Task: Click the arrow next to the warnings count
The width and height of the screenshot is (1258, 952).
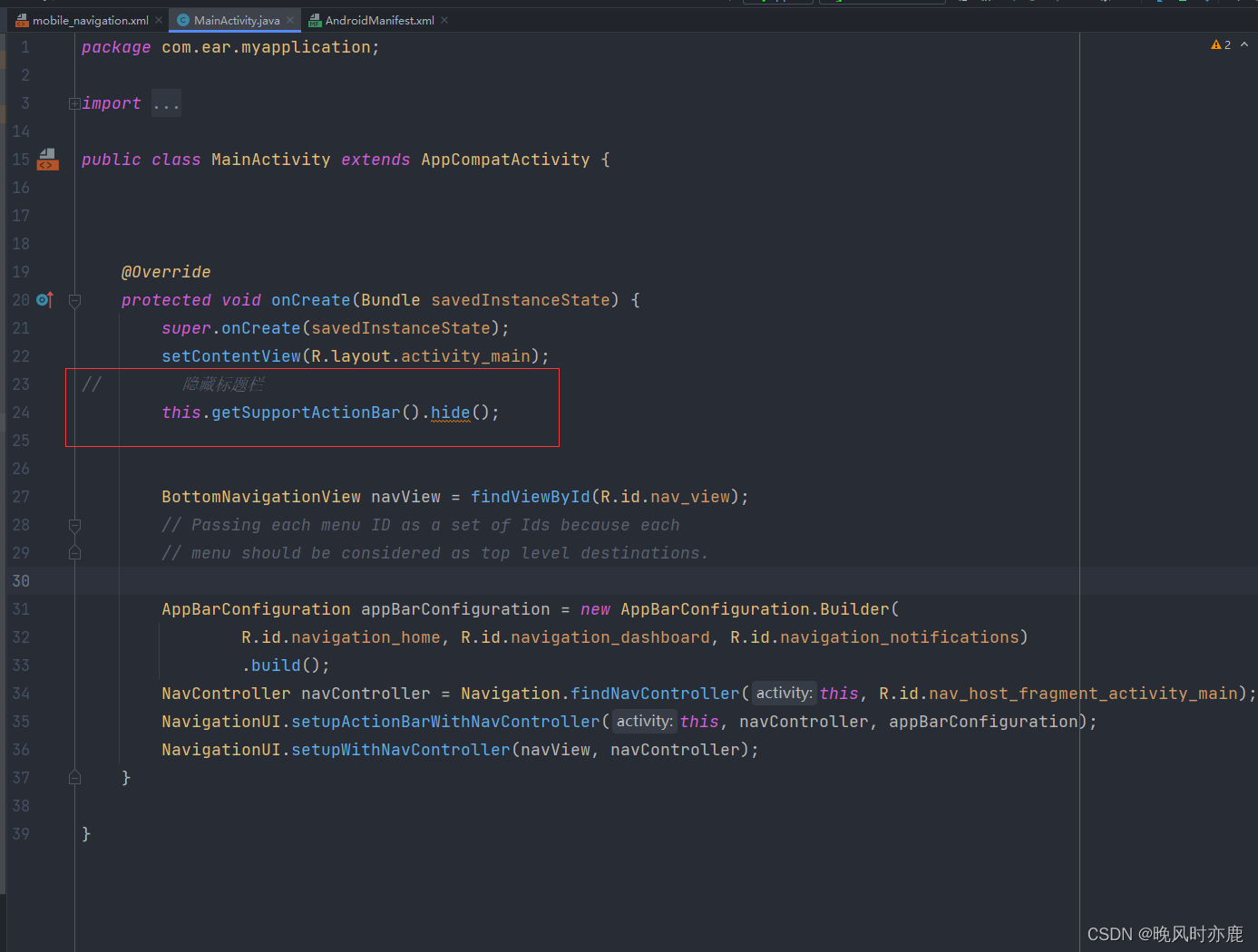Action: pyautogui.click(x=1244, y=44)
